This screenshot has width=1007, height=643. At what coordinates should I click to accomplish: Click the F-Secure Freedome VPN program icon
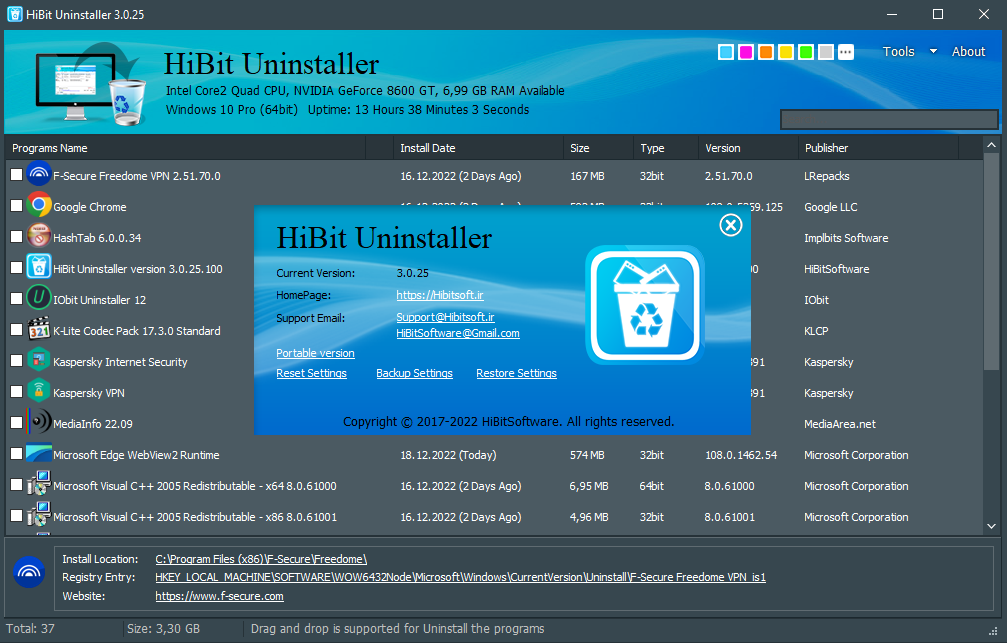point(39,175)
